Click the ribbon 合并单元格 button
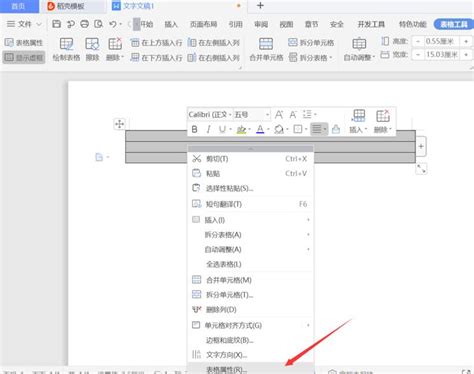474x374 pixels. click(x=266, y=49)
